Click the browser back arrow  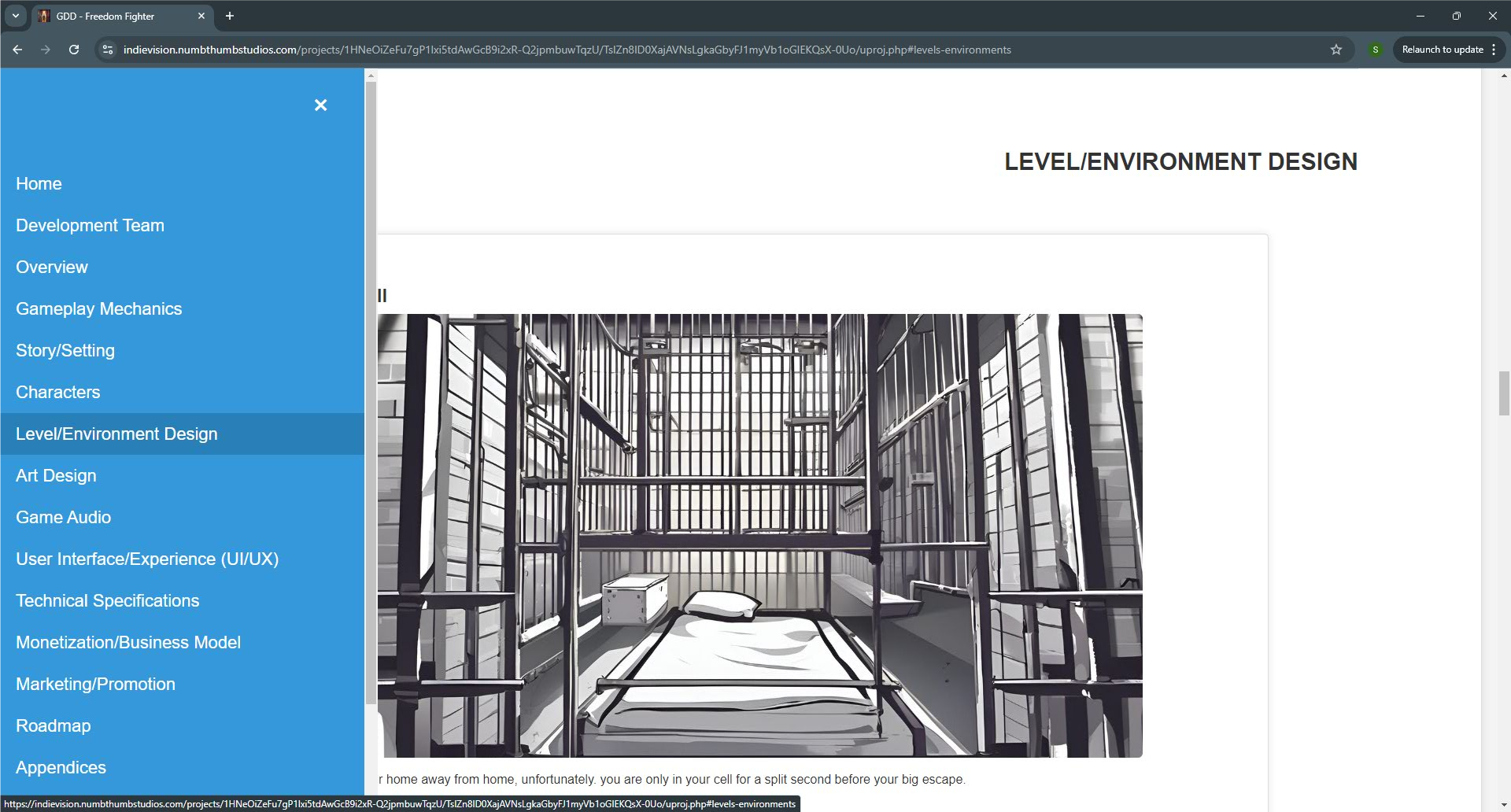coord(17,50)
